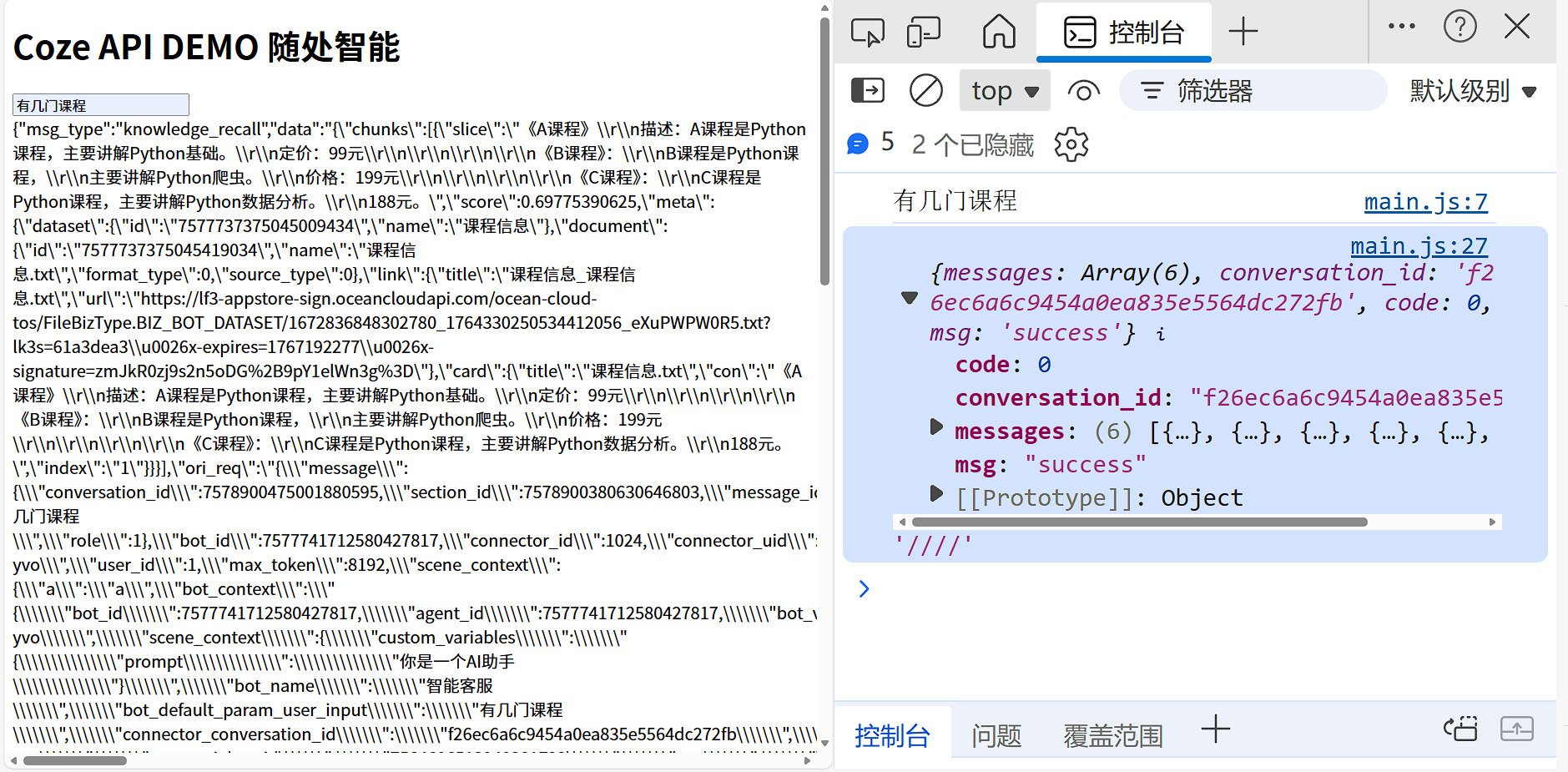Click the 有几门课程 input field on page

point(101,105)
